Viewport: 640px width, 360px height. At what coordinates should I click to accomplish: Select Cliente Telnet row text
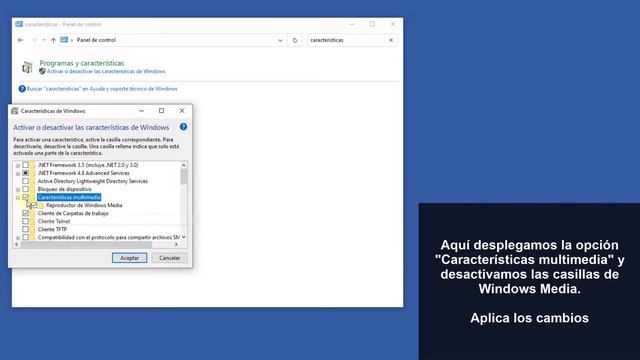54,221
